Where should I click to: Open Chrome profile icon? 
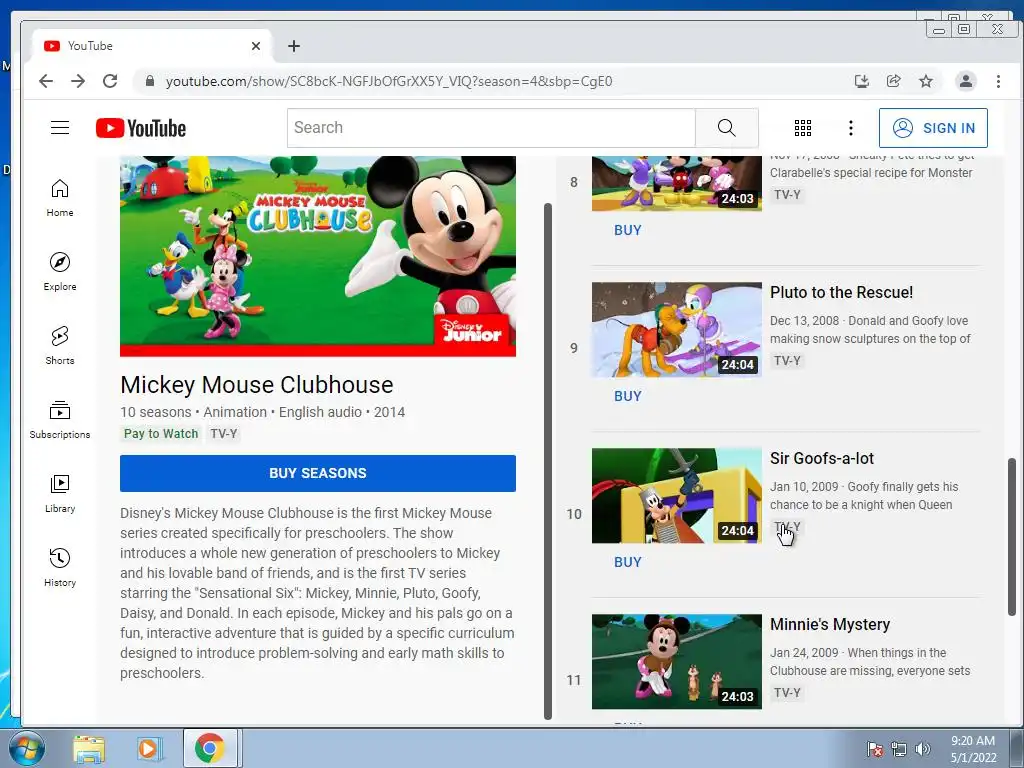(x=965, y=81)
